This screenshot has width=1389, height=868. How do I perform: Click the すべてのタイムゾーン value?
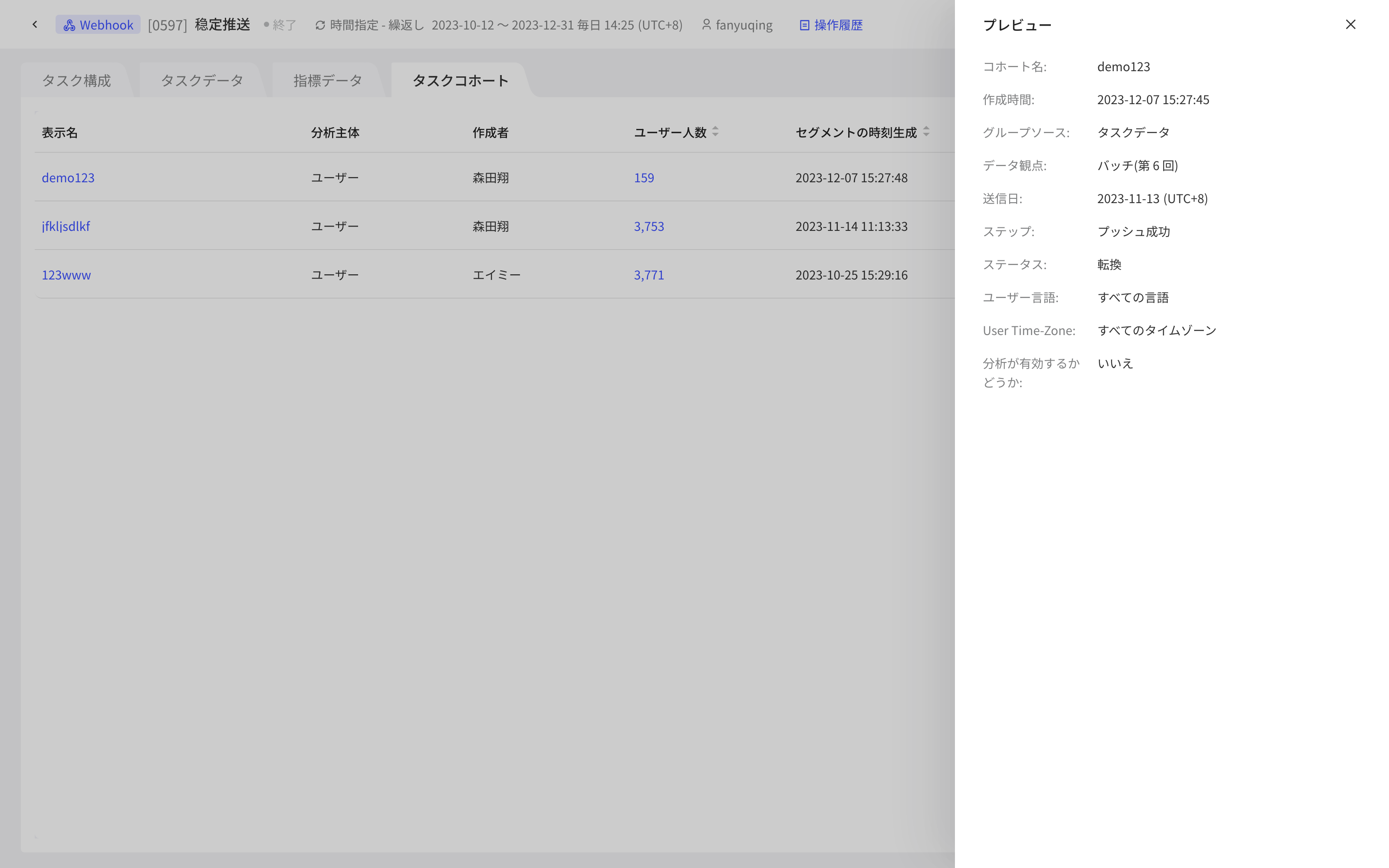(1157, 331)
